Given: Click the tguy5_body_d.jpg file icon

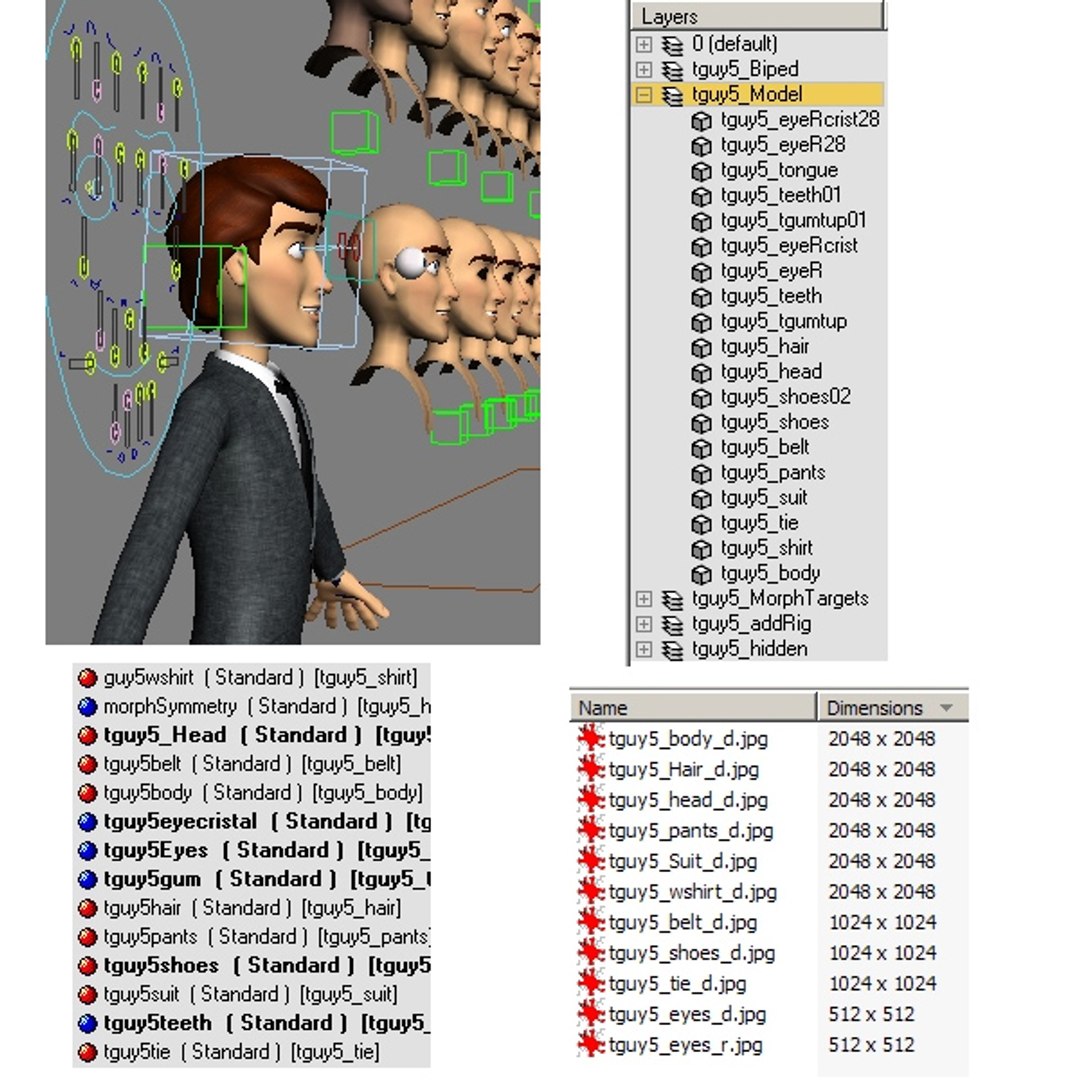Looking at the screenshot, I should (591, 738).
